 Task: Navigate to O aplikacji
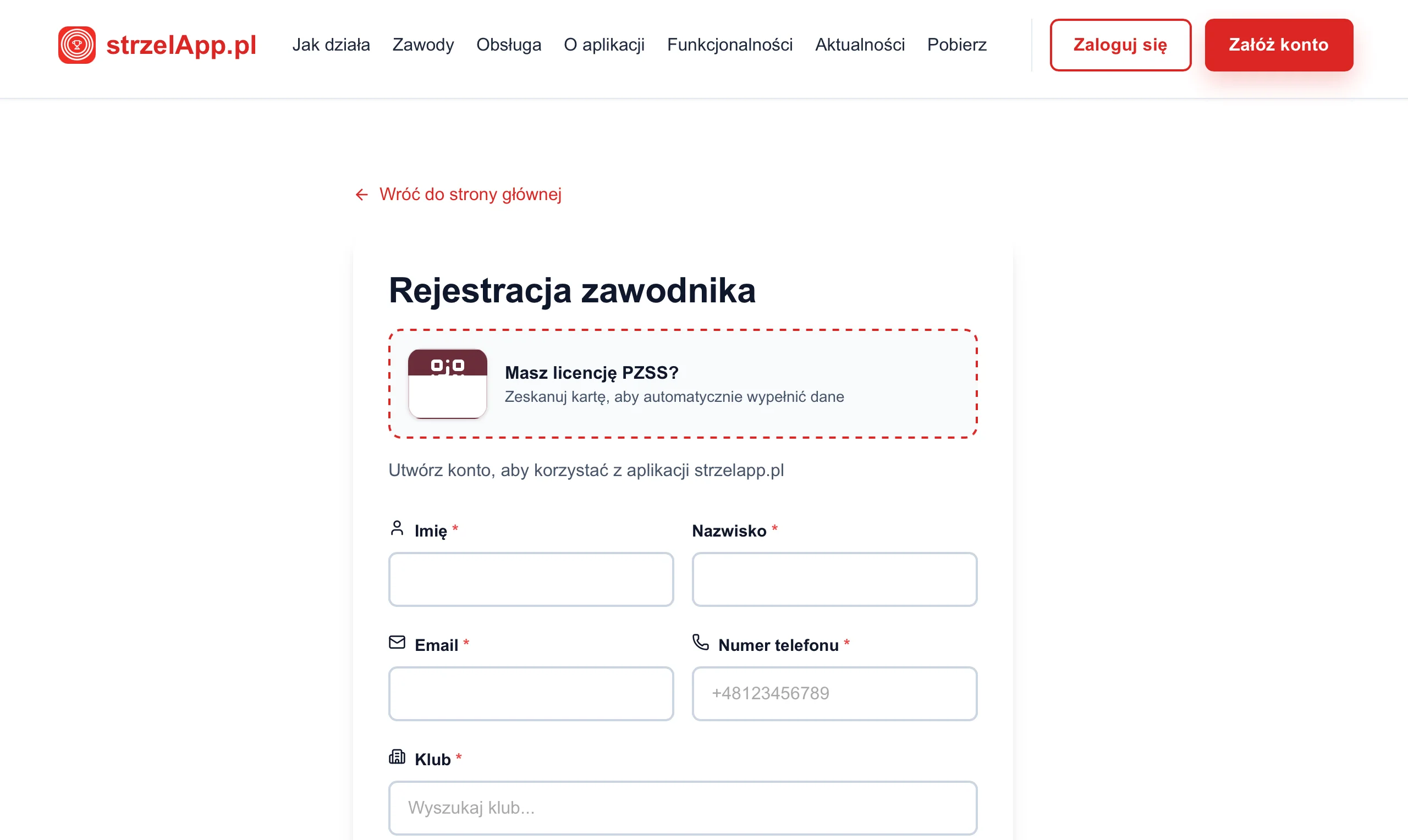(x=604, y=45)
